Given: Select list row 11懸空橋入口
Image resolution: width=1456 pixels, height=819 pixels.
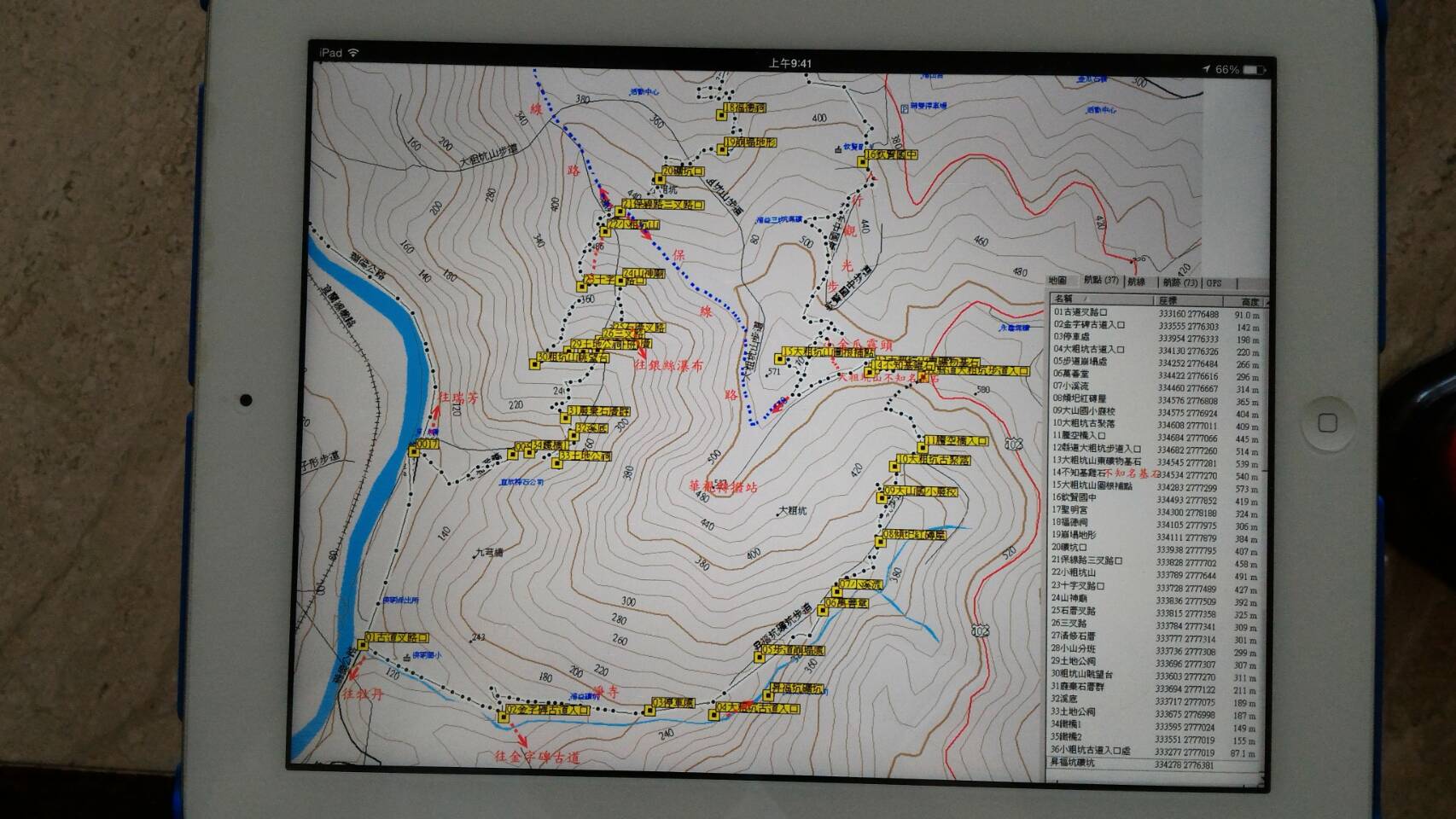Looking at the screenshot, I should click(x=1156, y=437).
